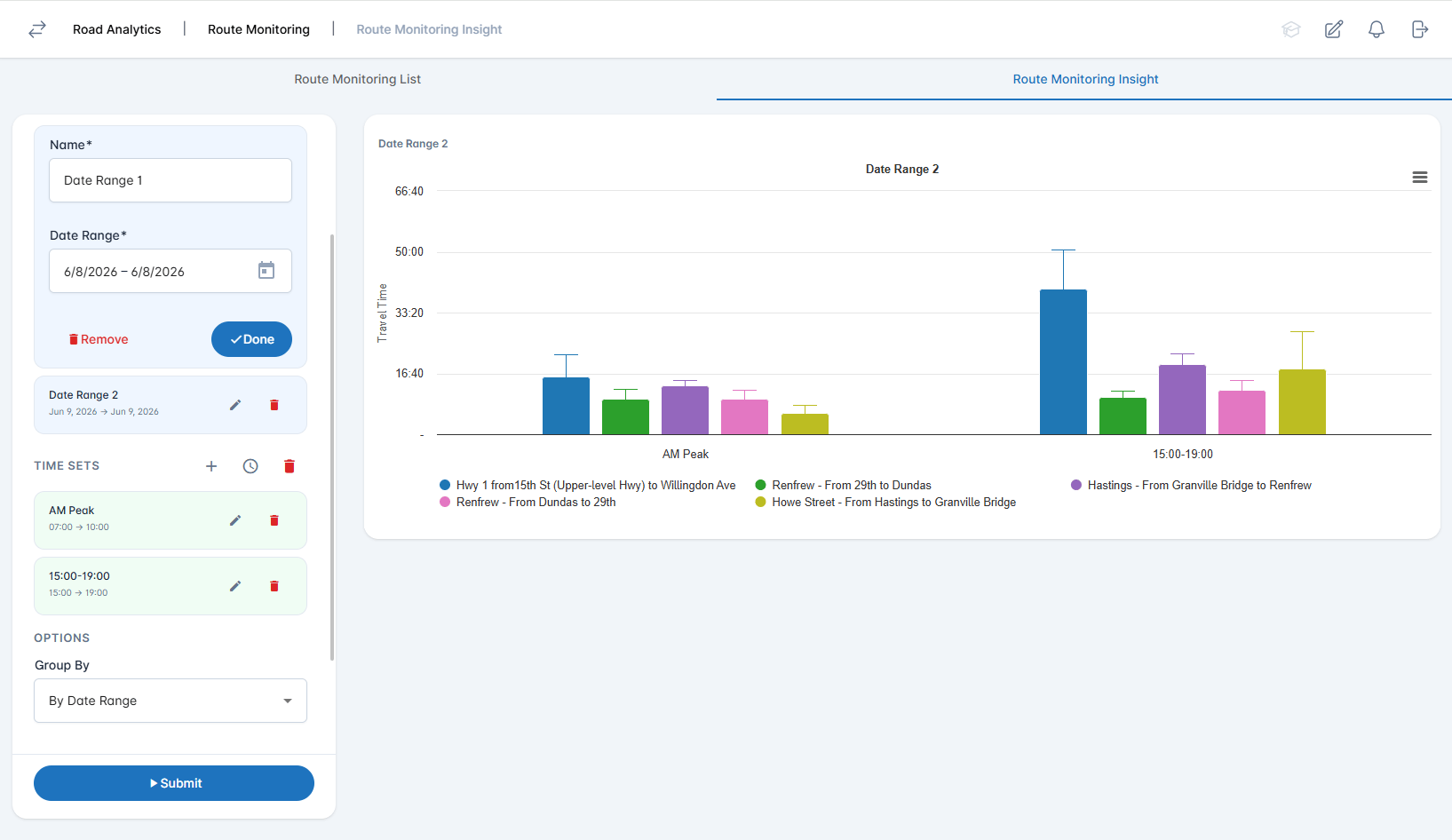1452x840 pixels.
Task: Open the date range calendar picker
Action: [x=266, y=271]
